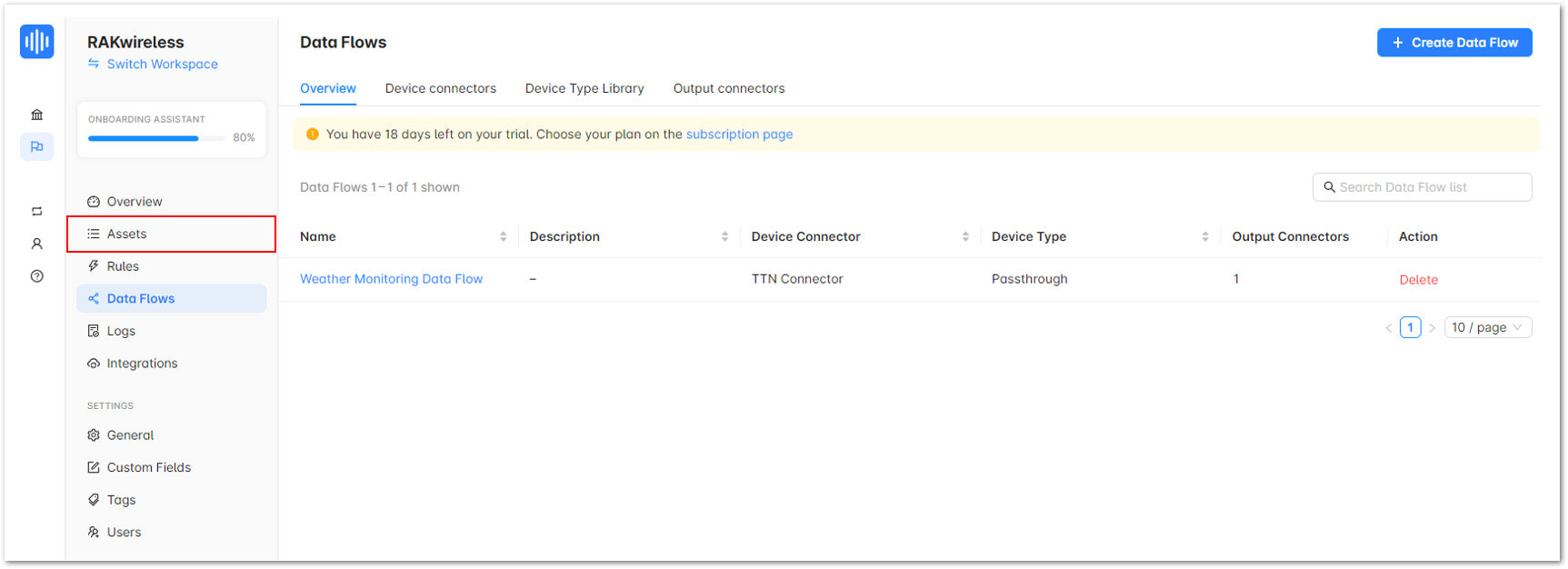Open General settings in the sidebar

point(172,435)
